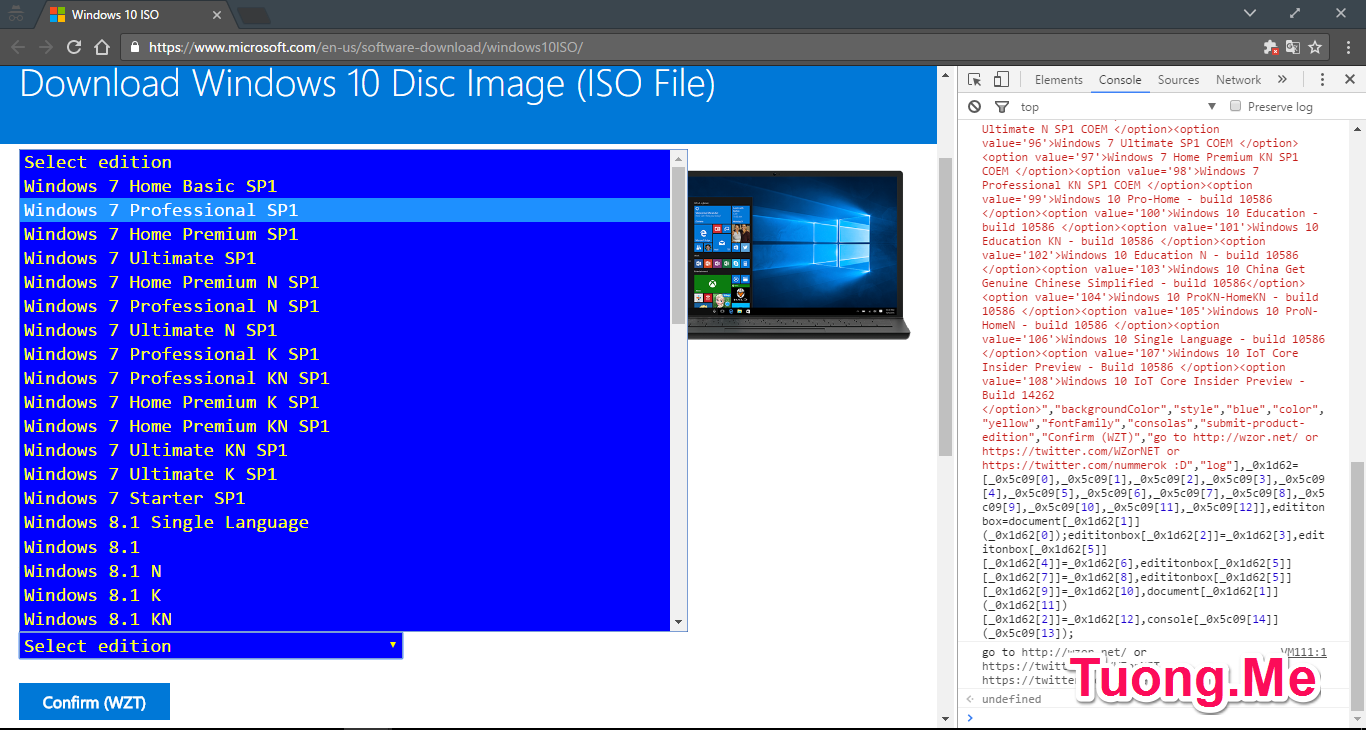Select Windows 7 Professional K SP1
The height and width of the screenshot is (730, 1366).
[x=345, y=354]
